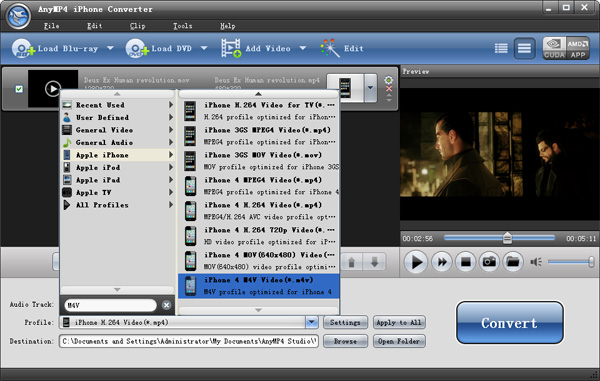This screenshot has height=381, width=600.
Task: Take a snapshot with camera icon
Action: [489, 262]
